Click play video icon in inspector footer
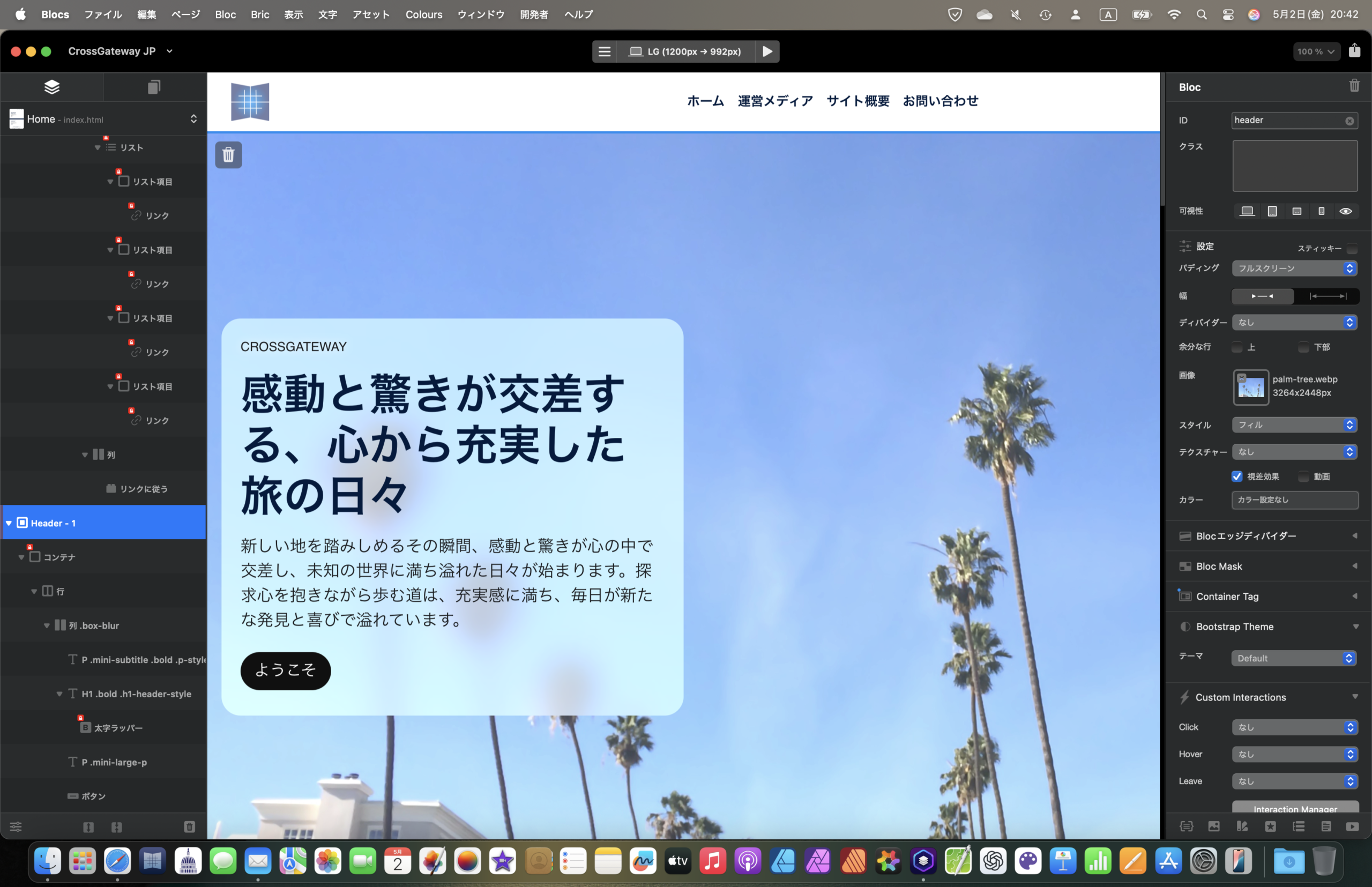Screen dimensions: 1372x887 pyautogui.click(x=1352, y=826)
